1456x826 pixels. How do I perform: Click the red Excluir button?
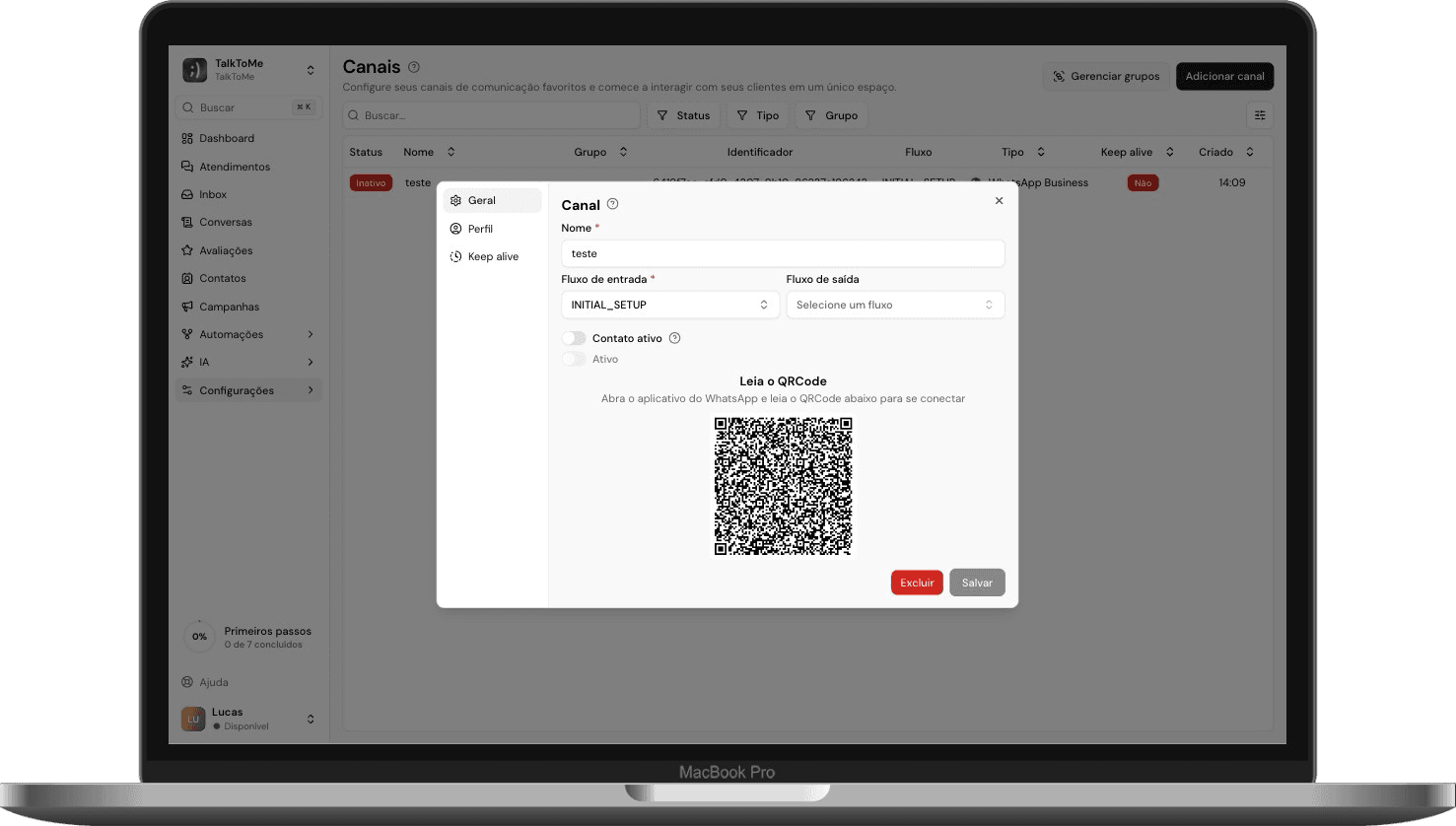(916, 583)
